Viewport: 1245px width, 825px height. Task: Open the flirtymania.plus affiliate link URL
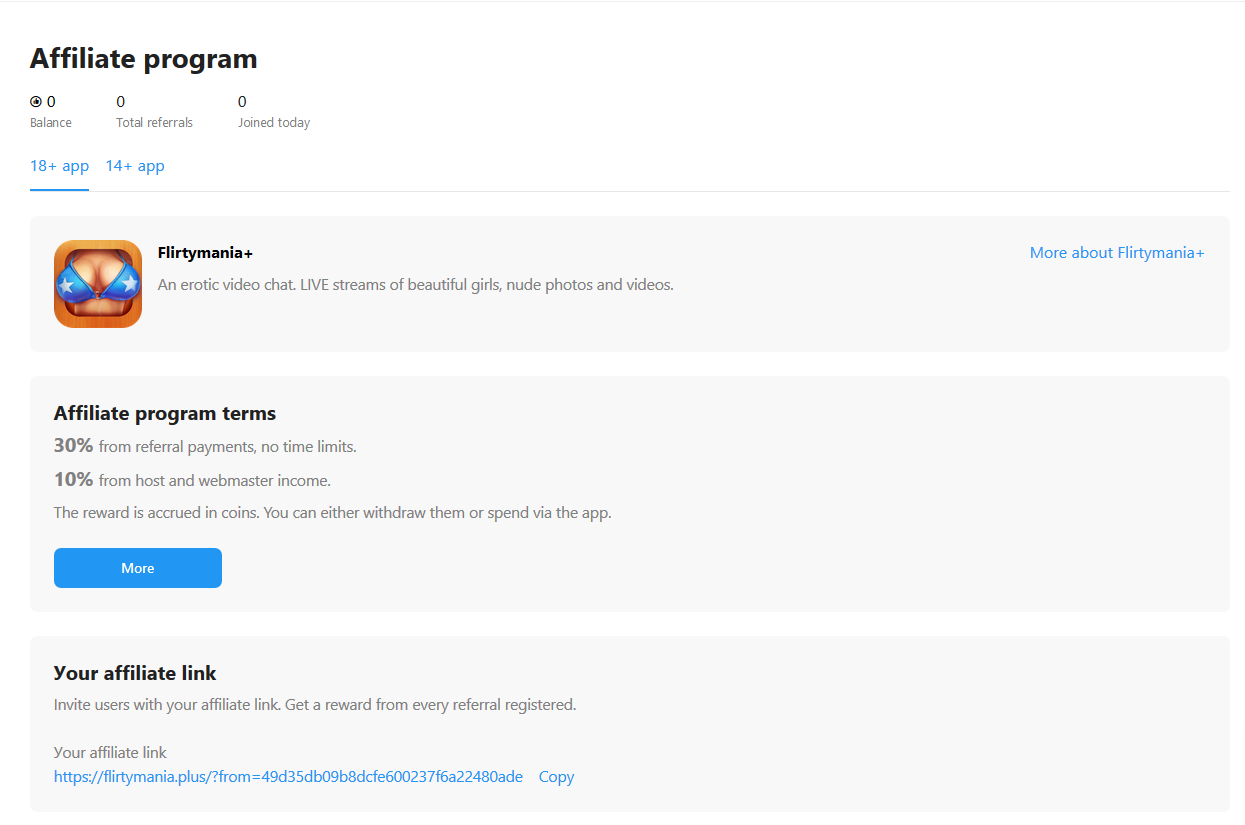[x=288, y=777]
